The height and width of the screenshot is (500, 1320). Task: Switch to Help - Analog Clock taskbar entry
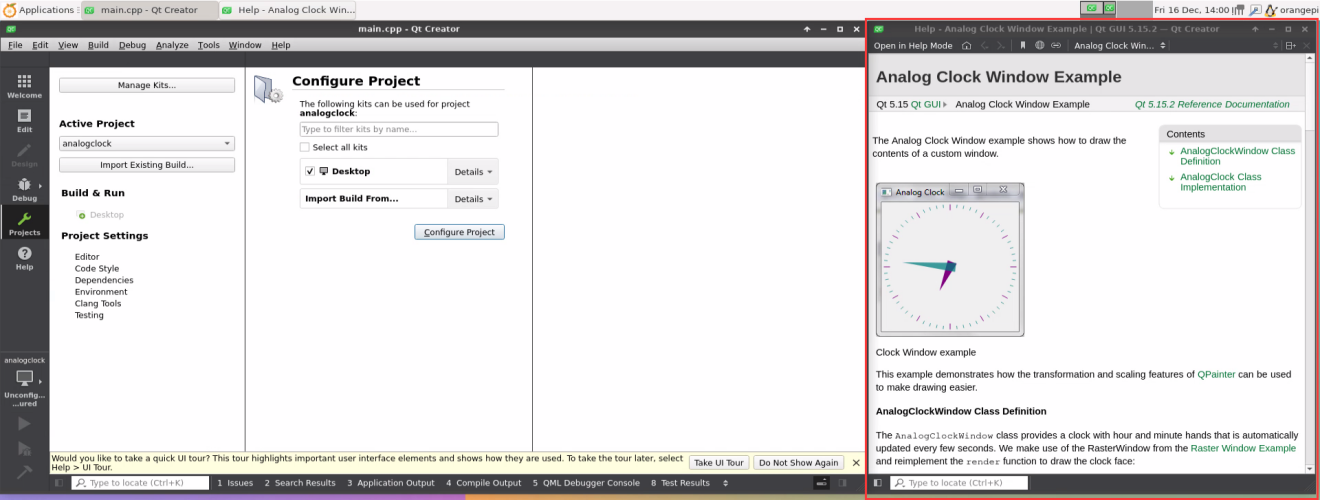click(288, 9)
